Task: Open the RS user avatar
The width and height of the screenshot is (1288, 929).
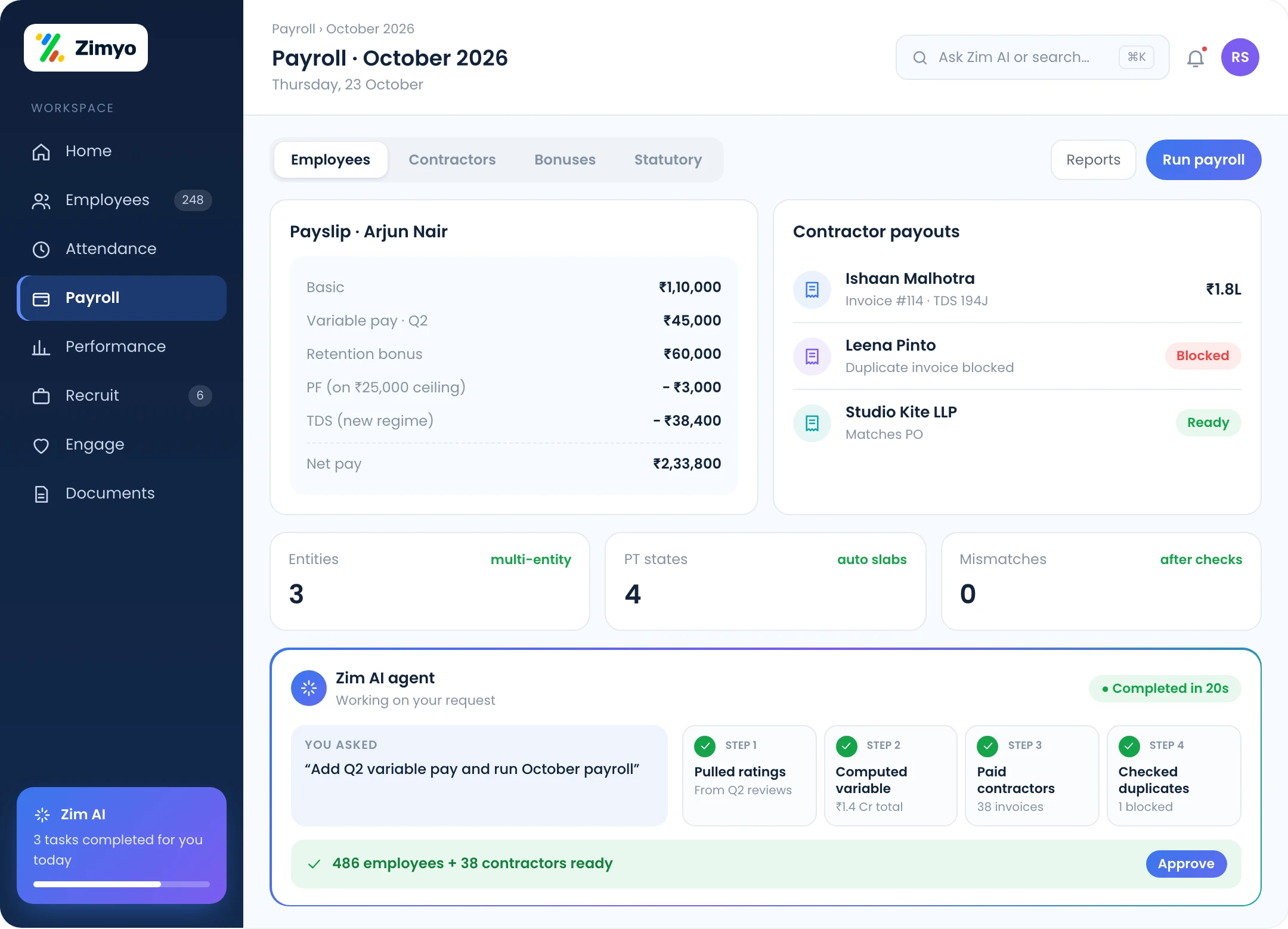Action: point(1240,57)
